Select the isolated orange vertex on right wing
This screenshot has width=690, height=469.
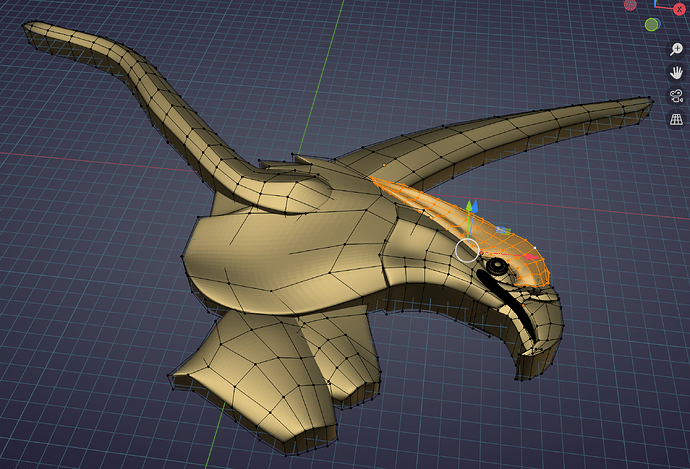pyautogui.click(x=384, y=165)
